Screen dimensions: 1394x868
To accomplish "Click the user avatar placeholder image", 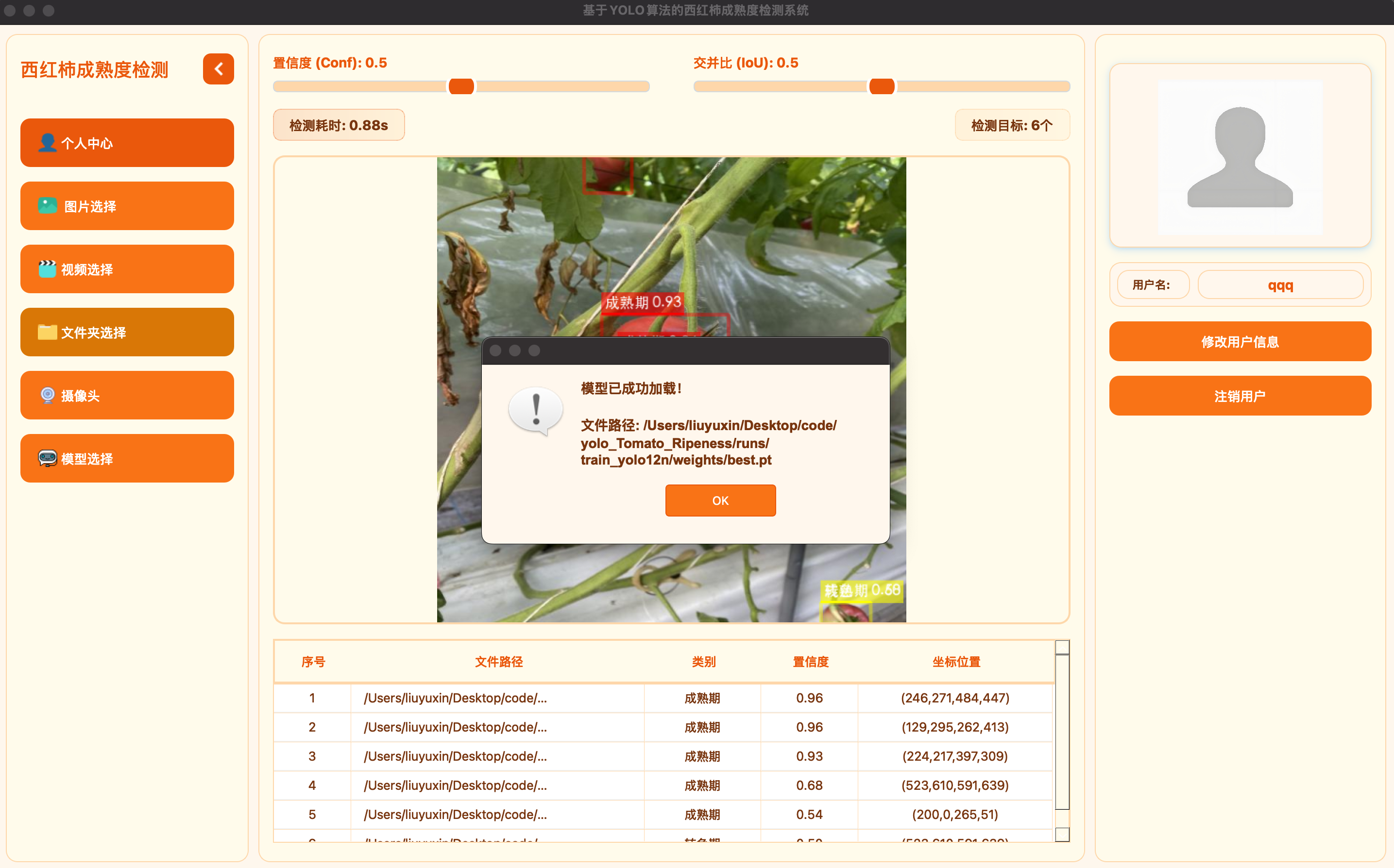I will [x=1240, y=155].
